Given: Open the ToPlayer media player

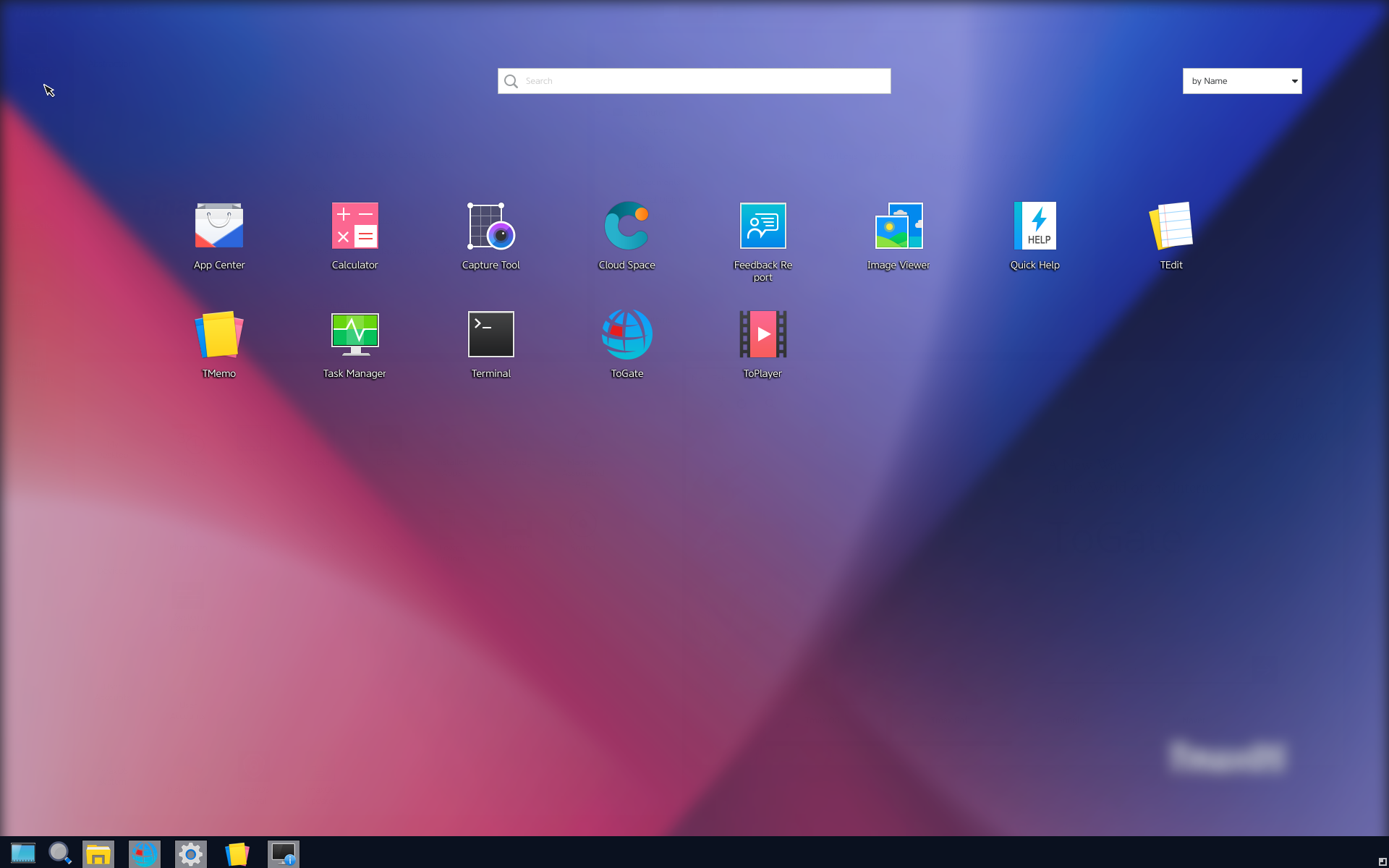Looking at the screenshot, I should point(763,334).
